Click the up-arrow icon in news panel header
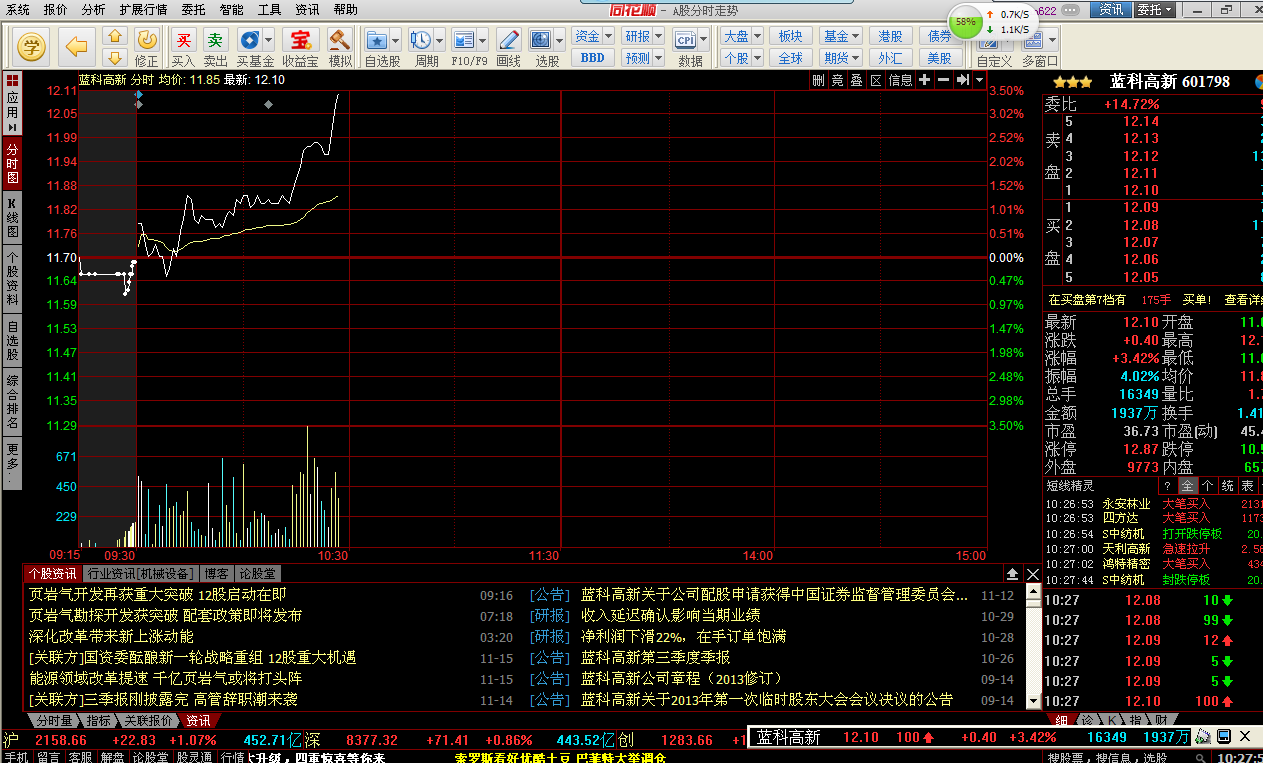 pos(1012,574)
